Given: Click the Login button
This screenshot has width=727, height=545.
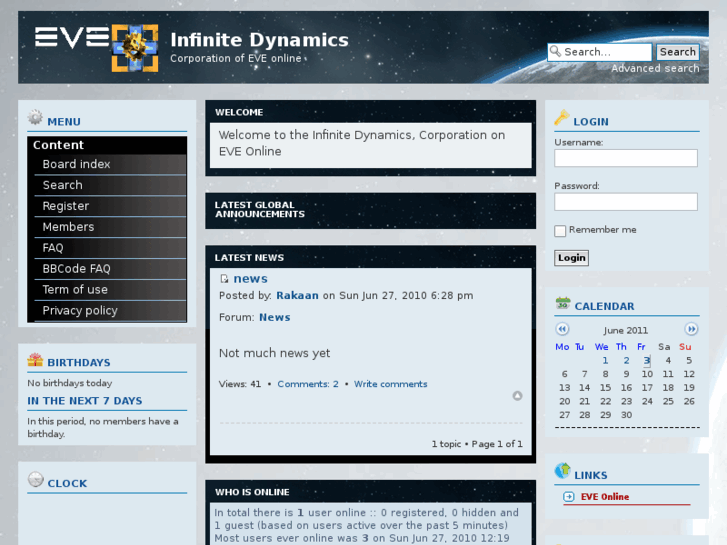Looking at the screenshot, I should (571, 258).
